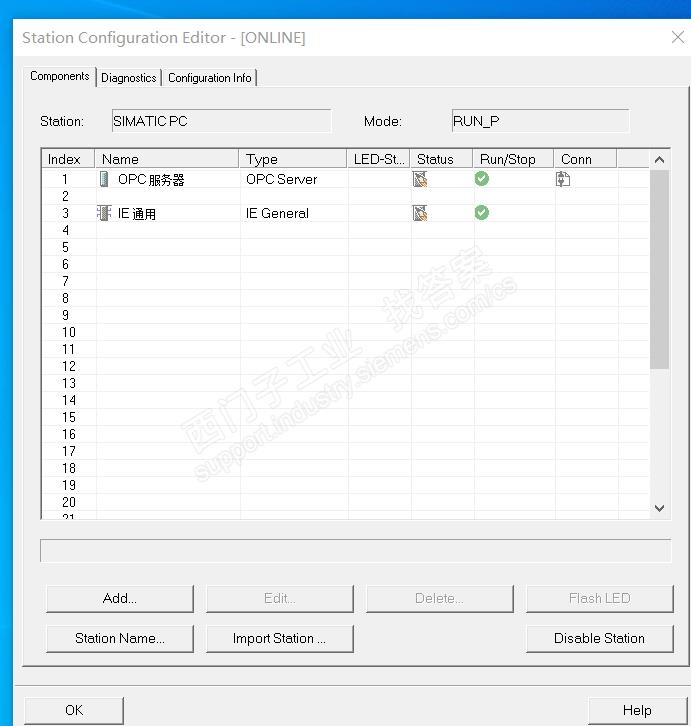This screenshot has height=726, width=691.
Task: Click the empty status message box below the list
Action: pyautogui.click(x=355, y=551)
